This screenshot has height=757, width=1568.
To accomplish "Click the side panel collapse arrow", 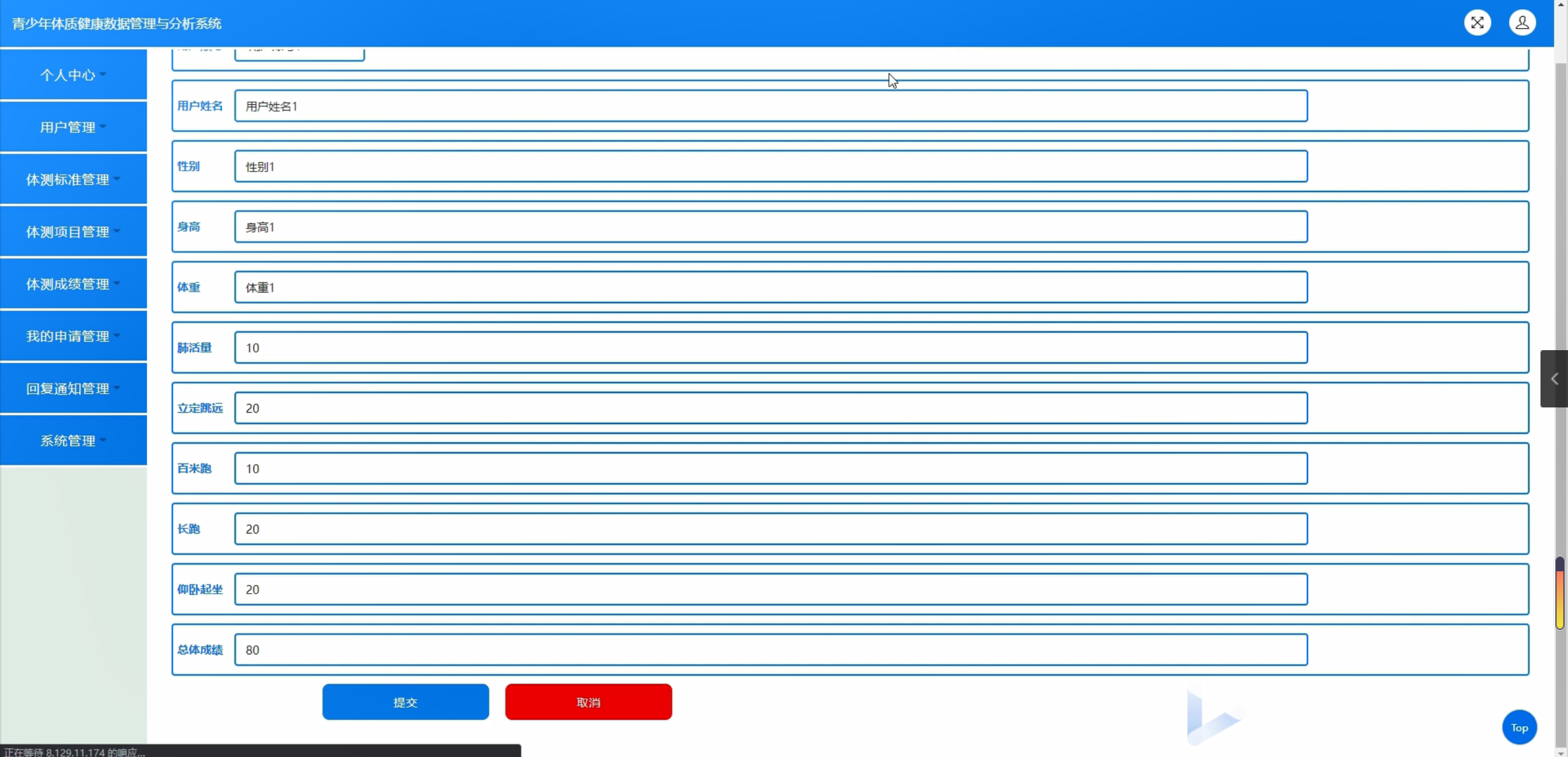I will point(1554,378).
